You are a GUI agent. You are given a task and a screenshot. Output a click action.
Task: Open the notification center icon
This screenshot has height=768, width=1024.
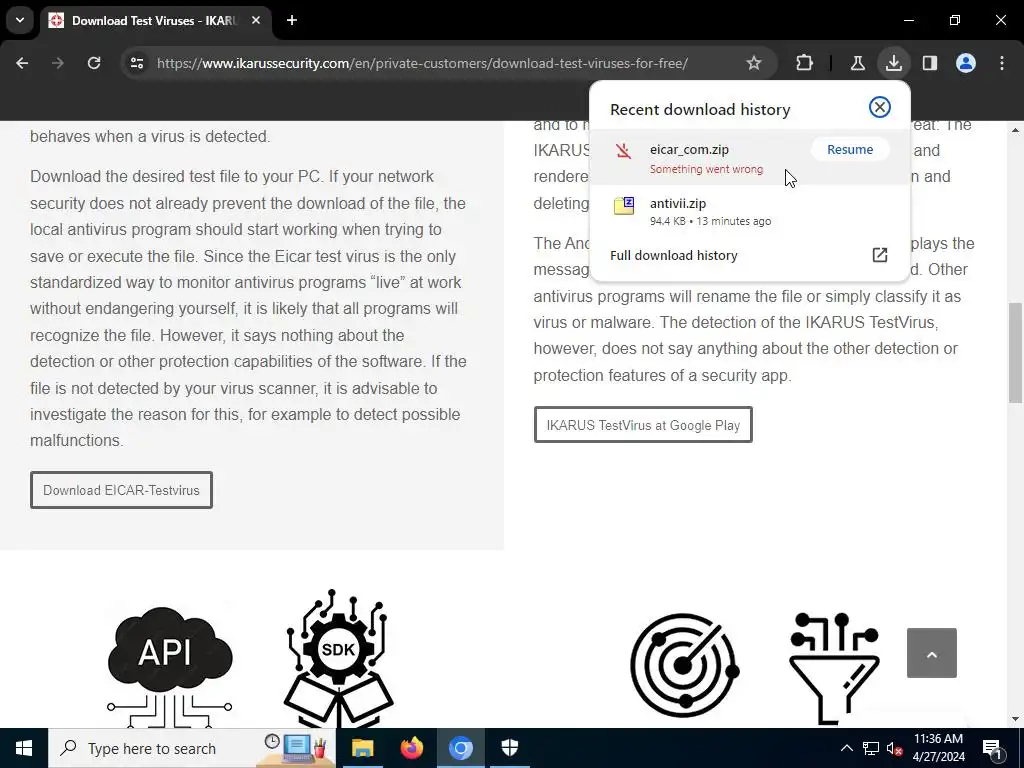(992, 749)
